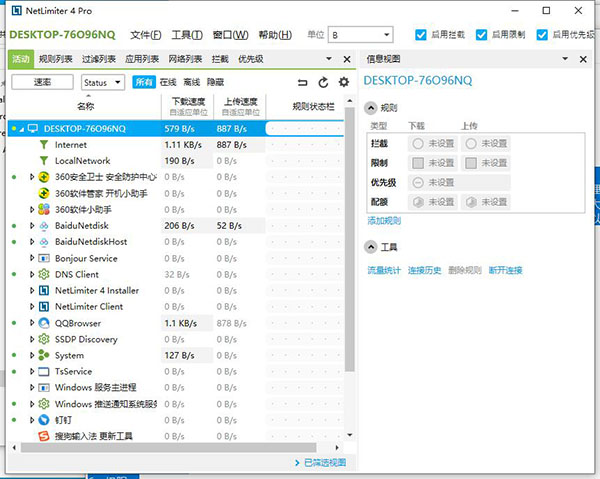Image resolution: width=600 pixels, height=479 pixels.
Task: Open the 信息视图 panel dropdown arrow
Action: [x=565, y=59]
